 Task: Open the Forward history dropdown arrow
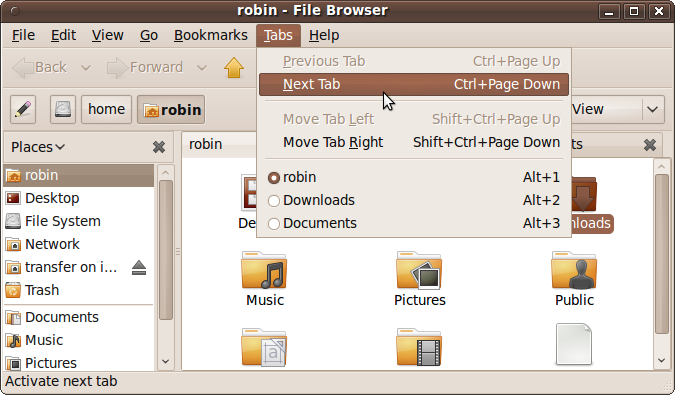[x=202, y=68]
